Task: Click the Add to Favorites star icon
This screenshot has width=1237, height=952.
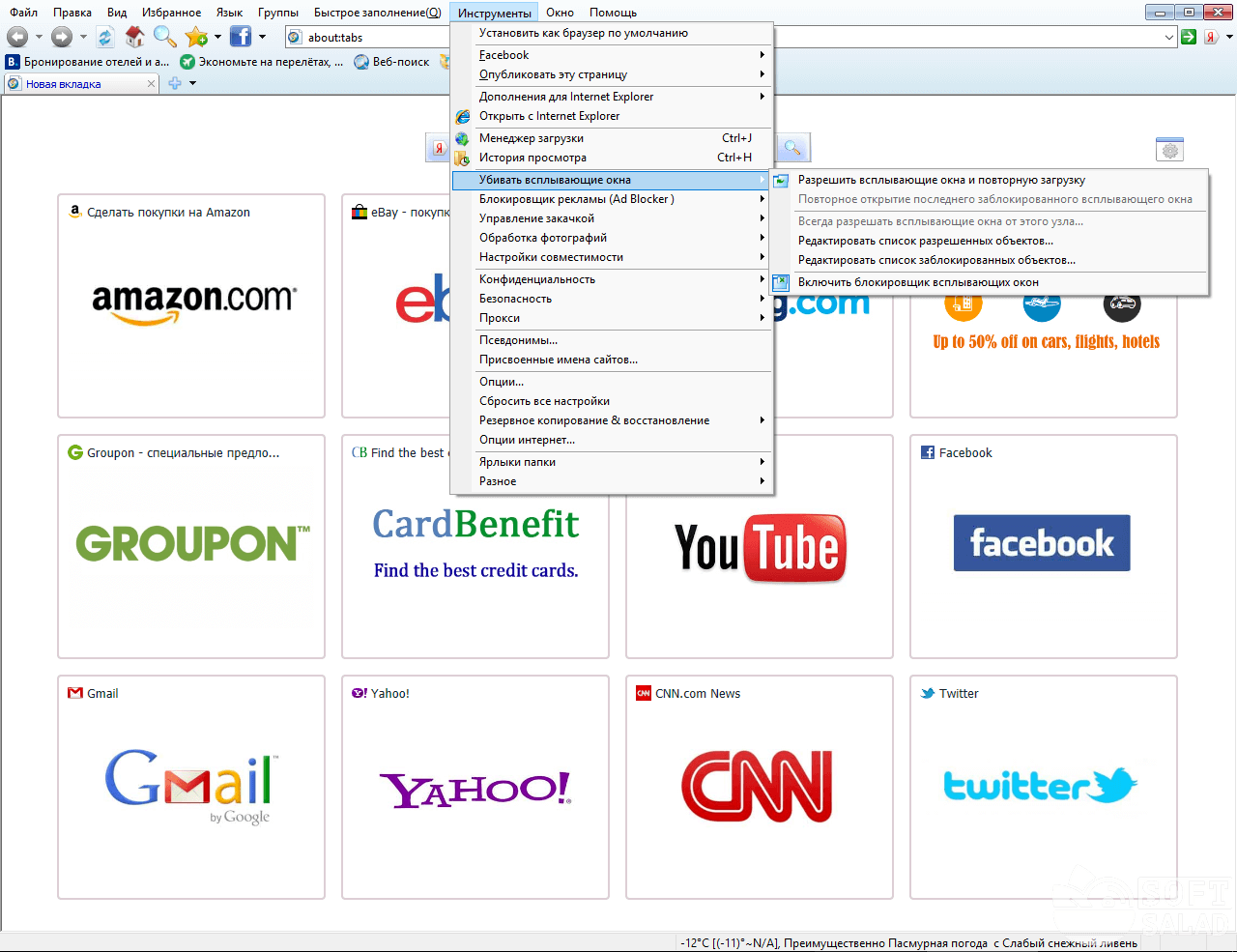Action: coord(196,37)
